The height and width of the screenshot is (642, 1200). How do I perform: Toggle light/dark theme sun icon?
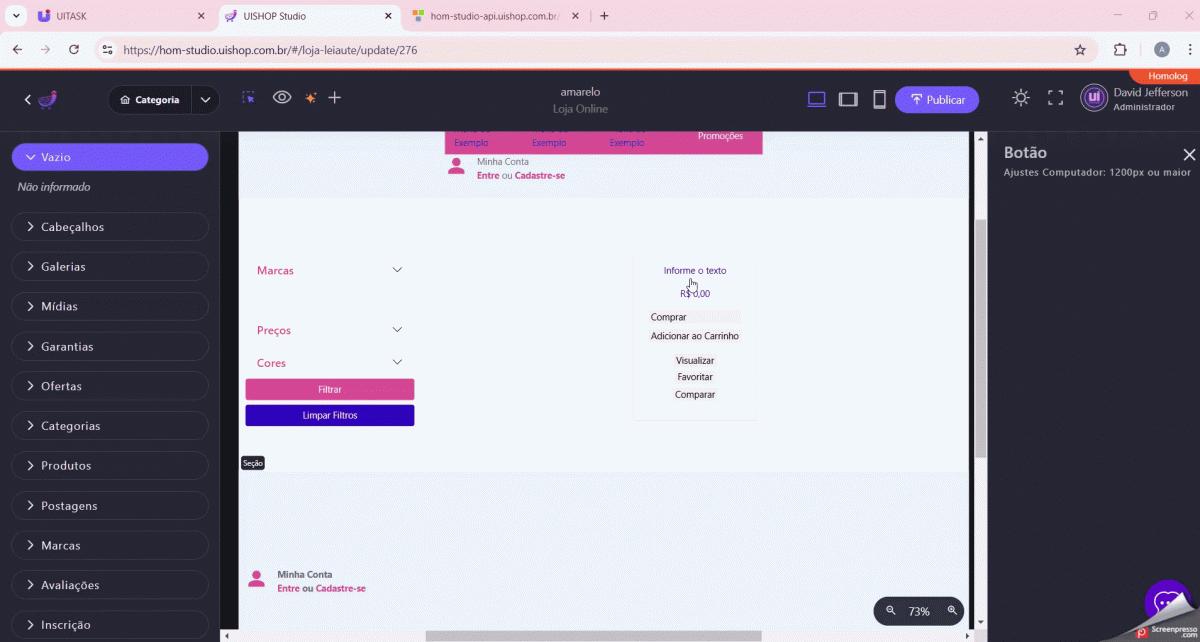coord(1020,98)
